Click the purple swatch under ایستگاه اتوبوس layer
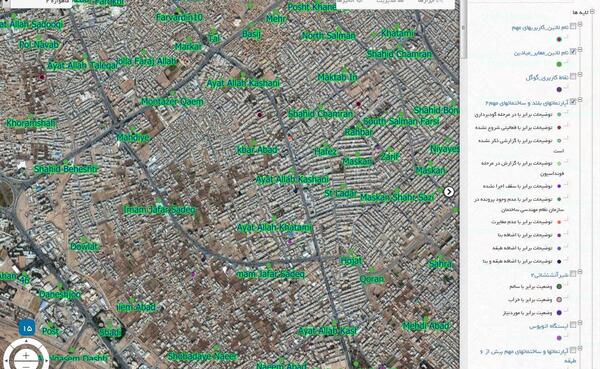600x369 pixels. [559, 338]
